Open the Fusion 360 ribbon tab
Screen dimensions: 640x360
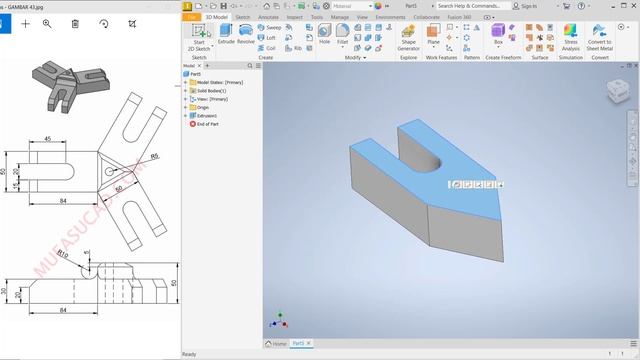(459, 17)
